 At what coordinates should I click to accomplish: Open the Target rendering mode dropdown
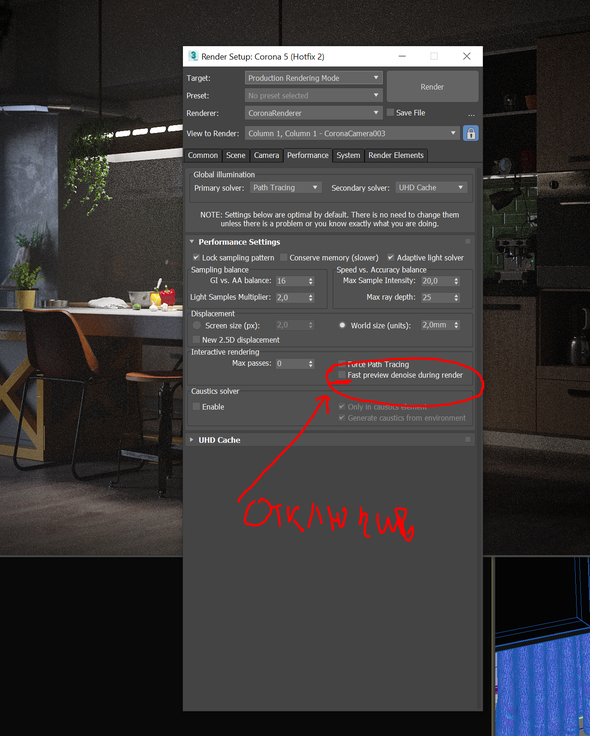tap(314, 78)
